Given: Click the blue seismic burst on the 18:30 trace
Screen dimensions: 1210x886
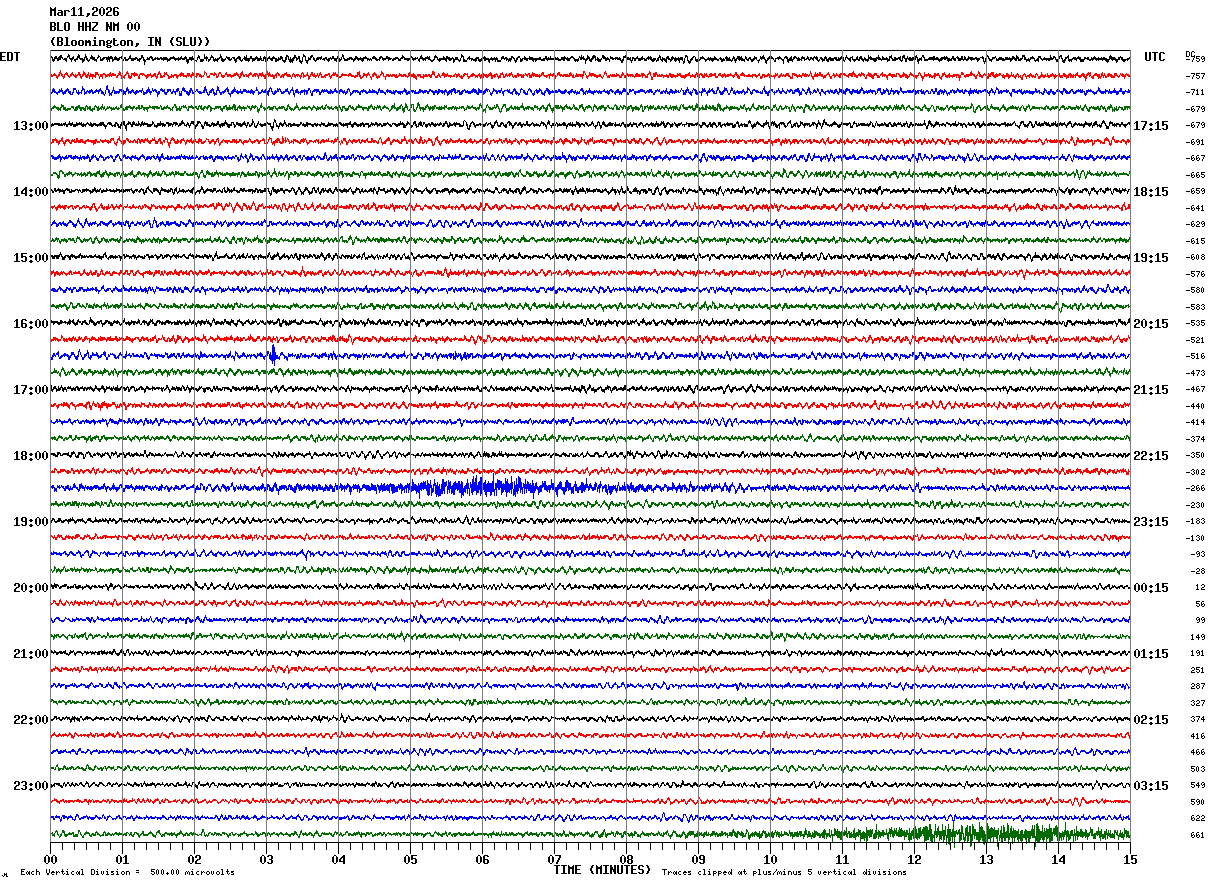Looking at the screenshot, I should [490, 487].
